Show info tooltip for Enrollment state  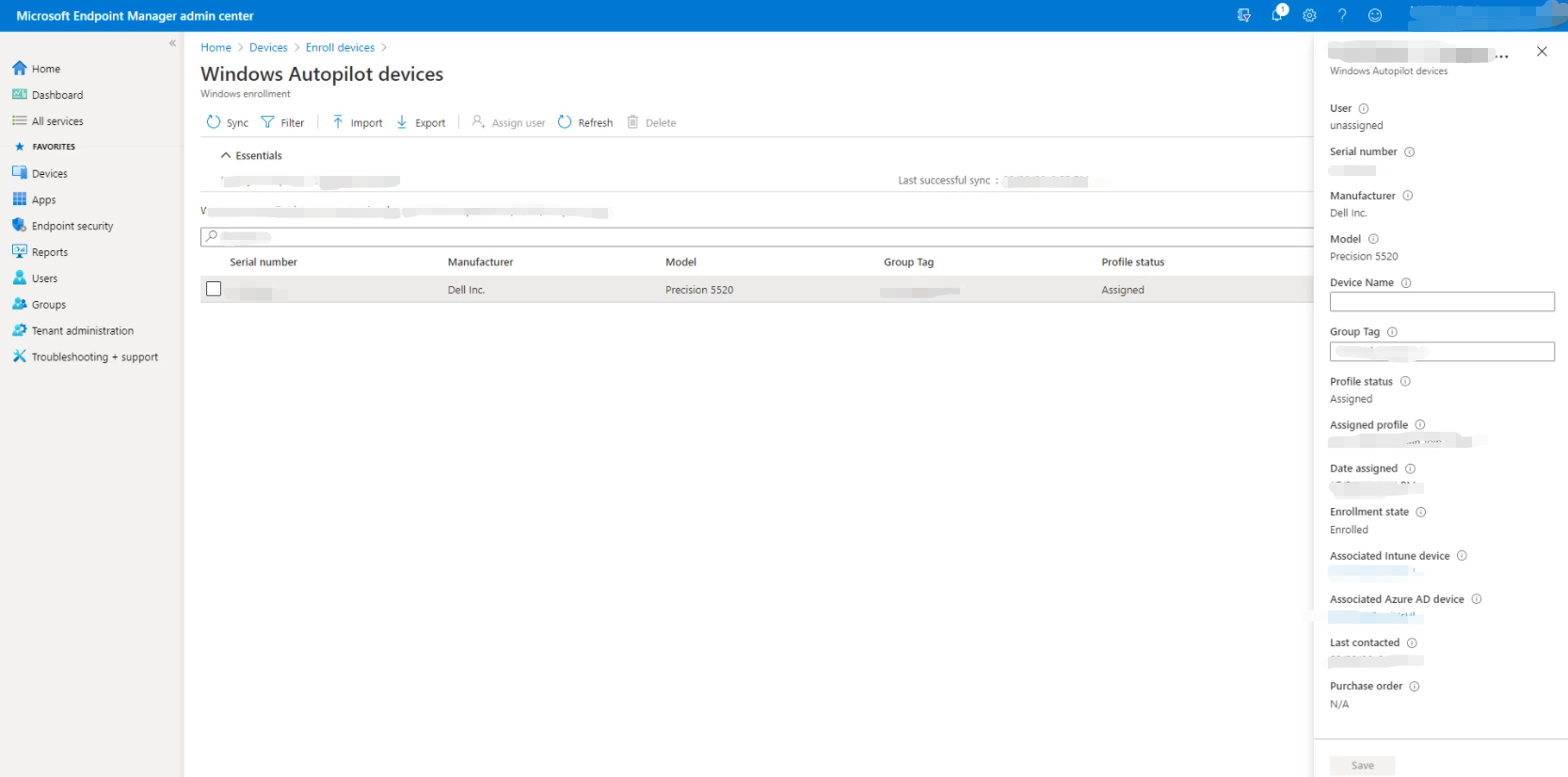1421,513
